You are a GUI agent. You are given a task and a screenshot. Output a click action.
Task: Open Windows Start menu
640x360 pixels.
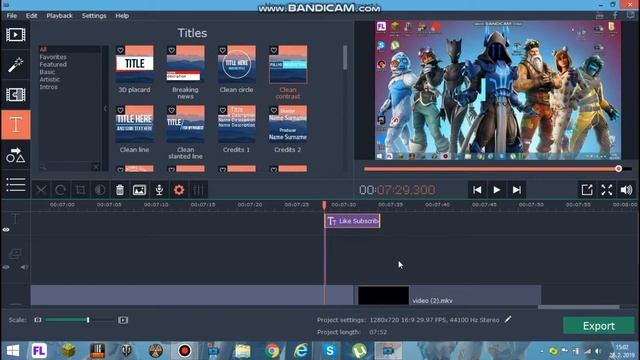pyautogui.click(x=13, y=351)
